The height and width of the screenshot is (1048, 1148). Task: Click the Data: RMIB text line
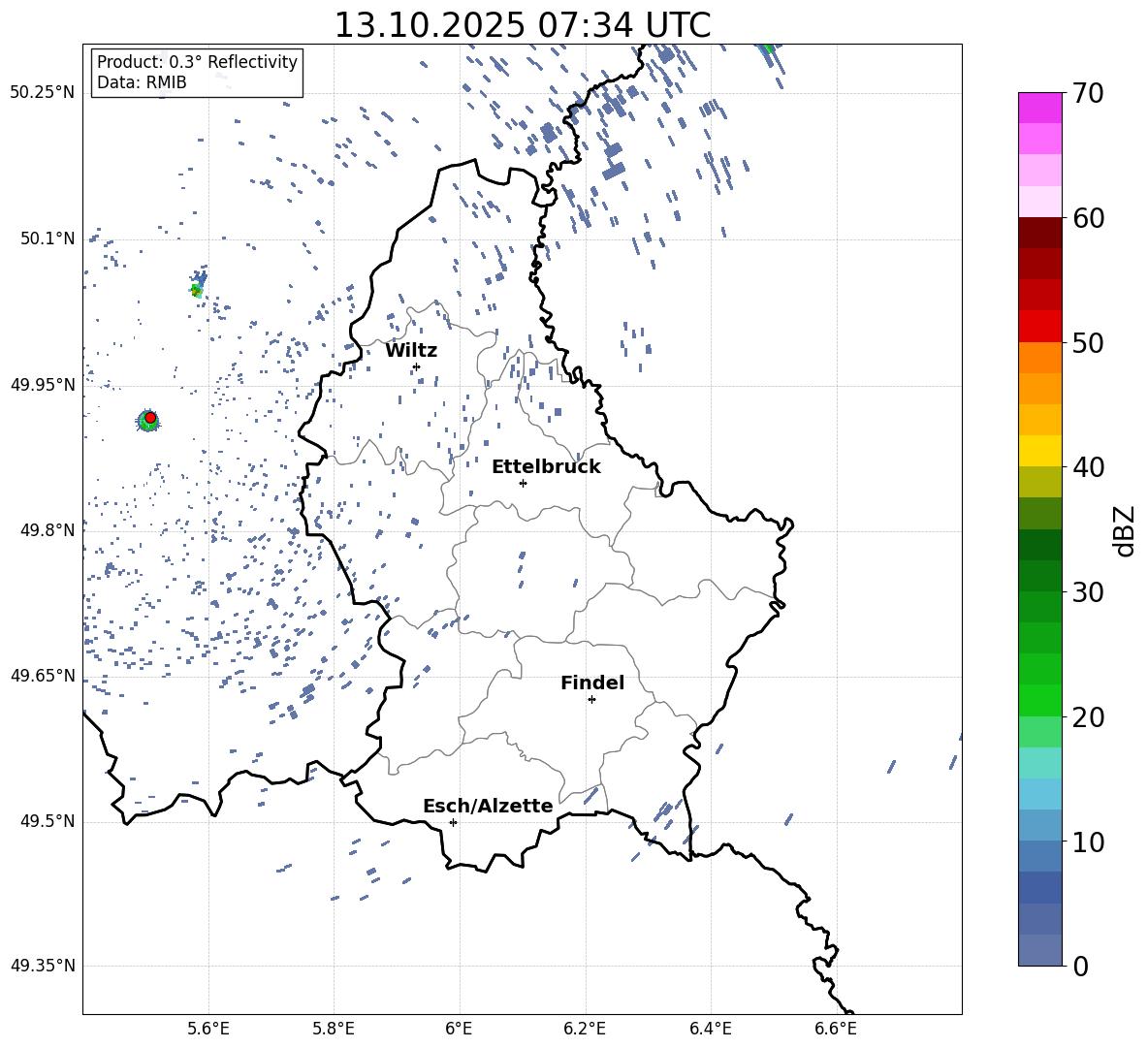(142, 83)
